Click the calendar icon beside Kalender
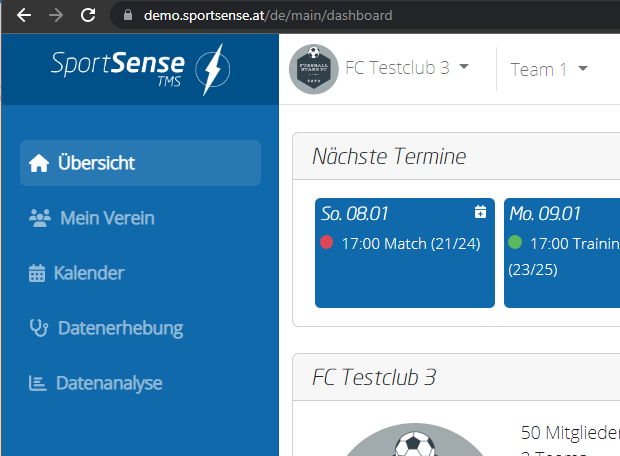Viewport: 620px width, 456px height. (37, 273)
